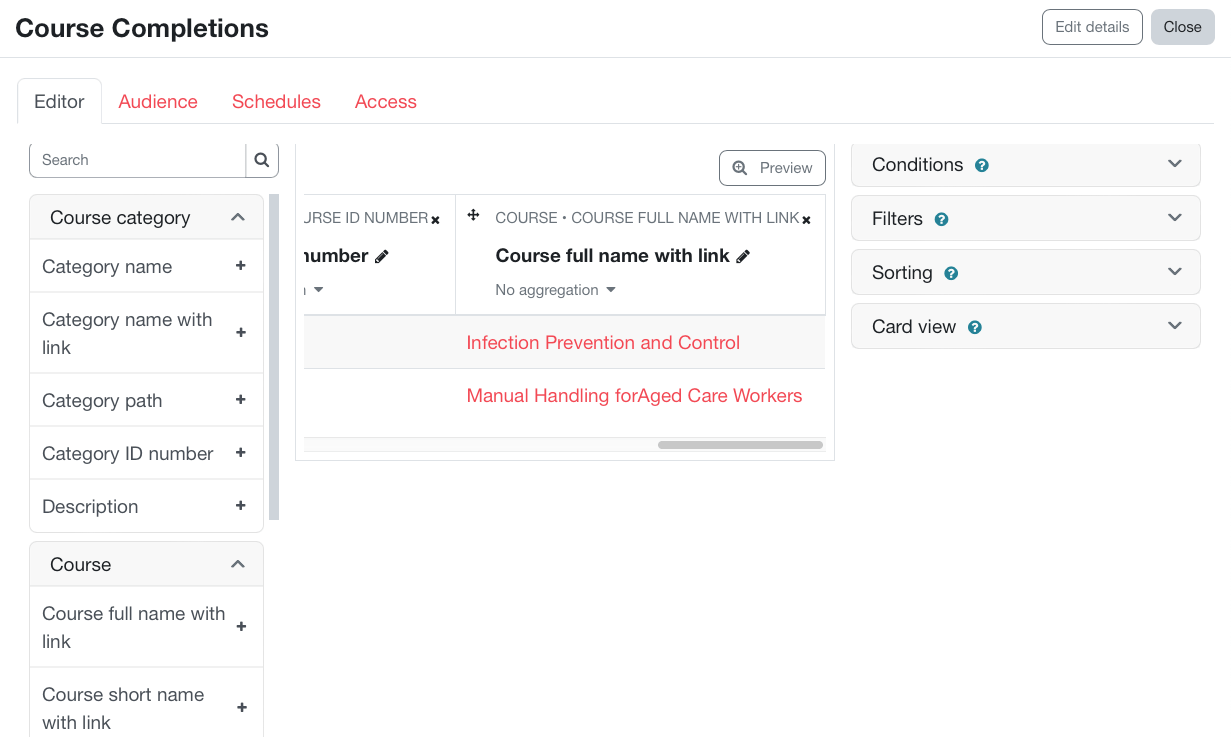This screenshot has width=1231, height=737.
Task: Click the Preview button
Action: pos(772,168)
